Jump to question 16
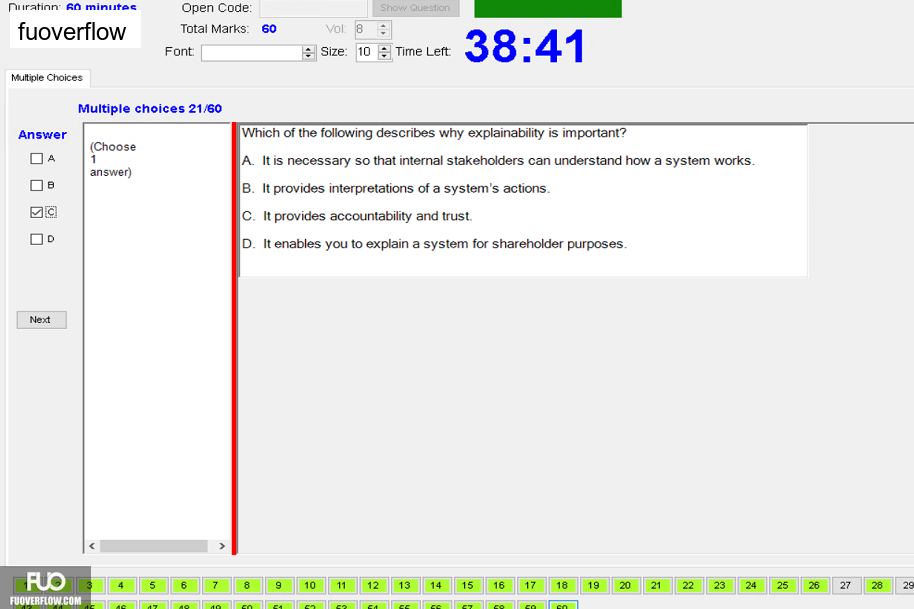This screenshot has height=609, width=914. (499, 585)
